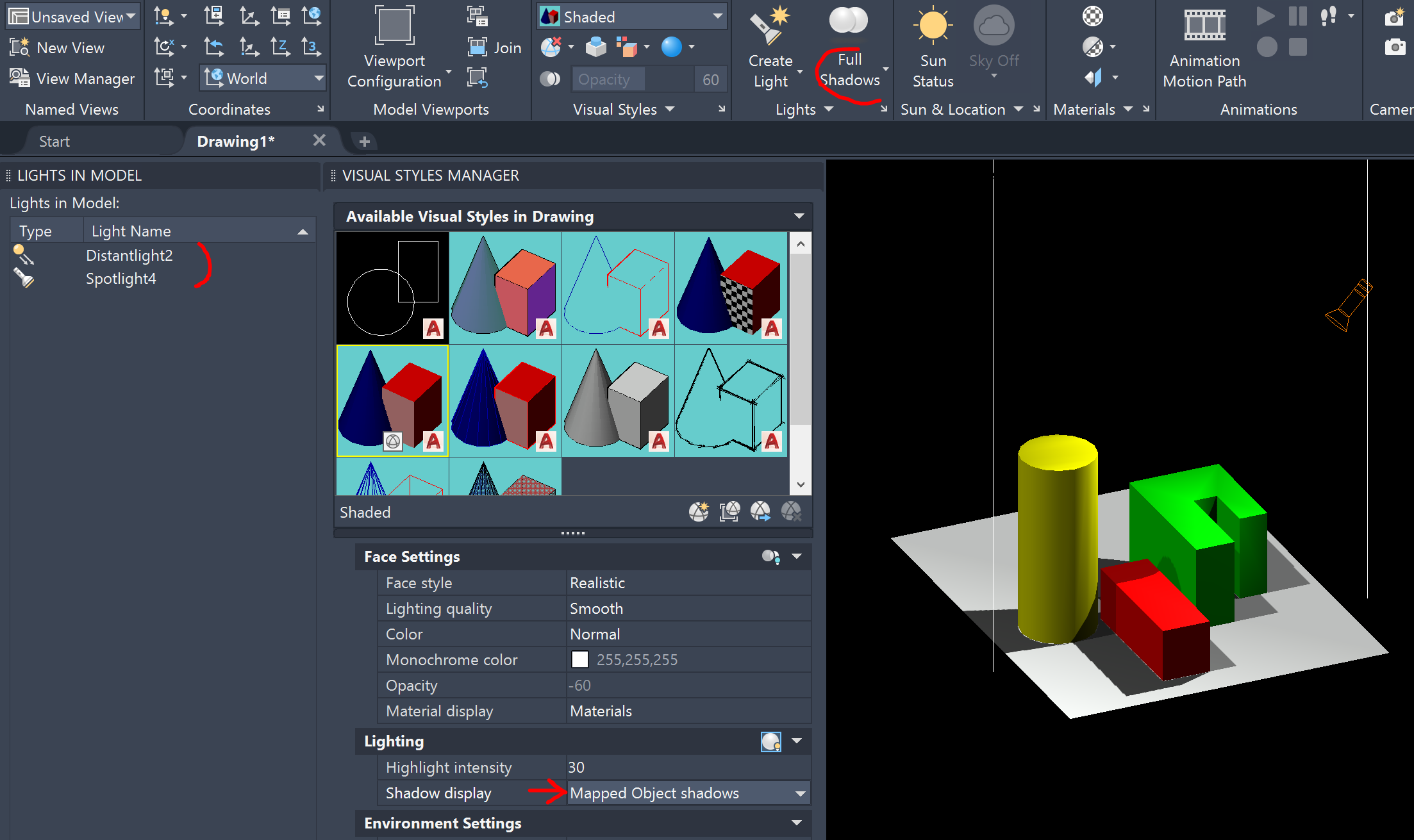Collapse the Environment Settings section
This screenshot has width=1414, height=840.
797,823
